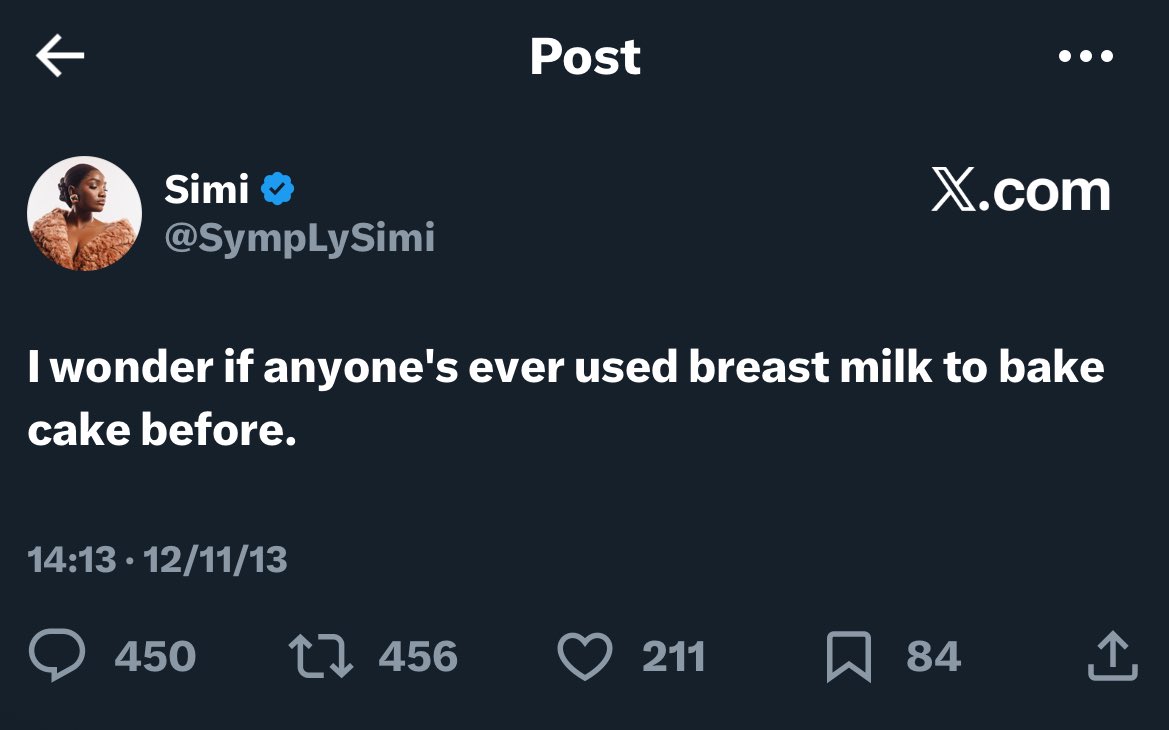This screenshot has height=730, width=1169.
Task: Share the post via upload arrow icon
Action: 1112,656
